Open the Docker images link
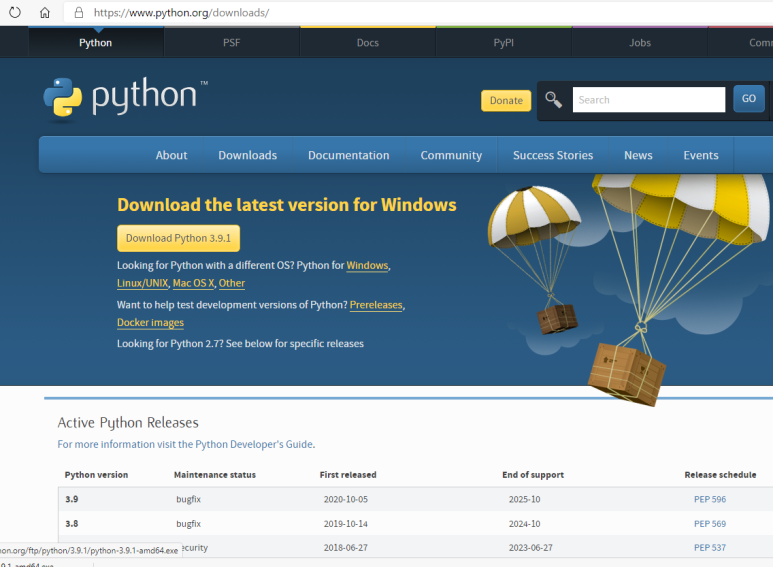The width and height of the screenshot is (773, 567). pos(150,322)
